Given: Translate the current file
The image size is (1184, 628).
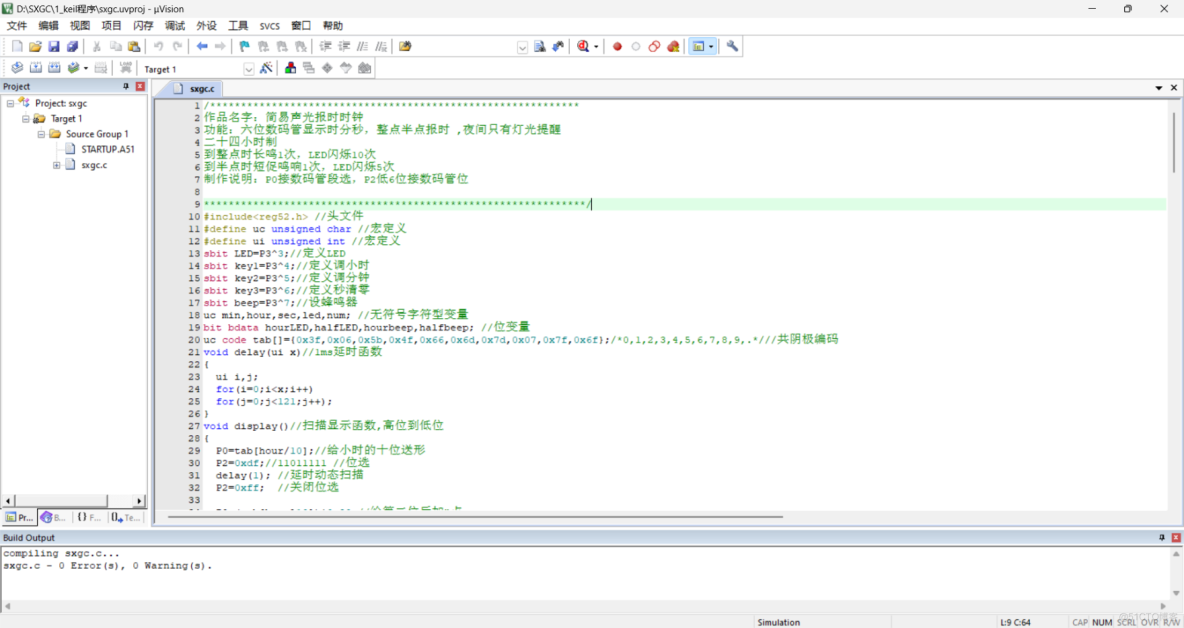Looking at the screenshot, I should click(x=17, y=68).
